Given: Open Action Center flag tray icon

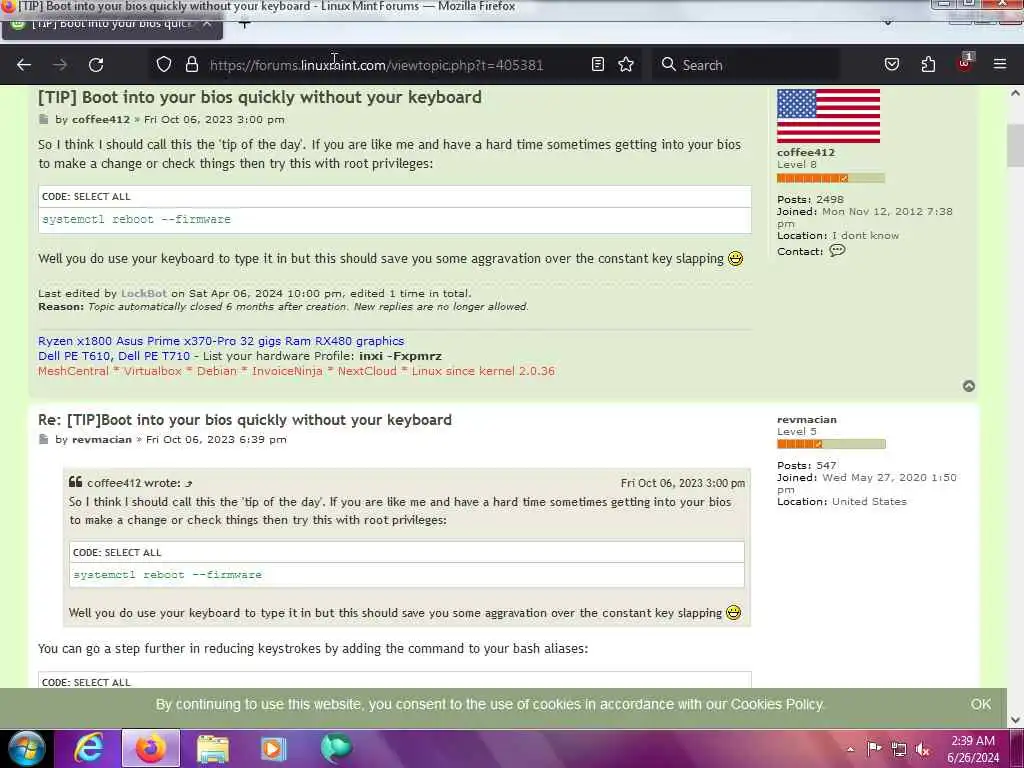Looking at the screenshot, I should [874, 748].
